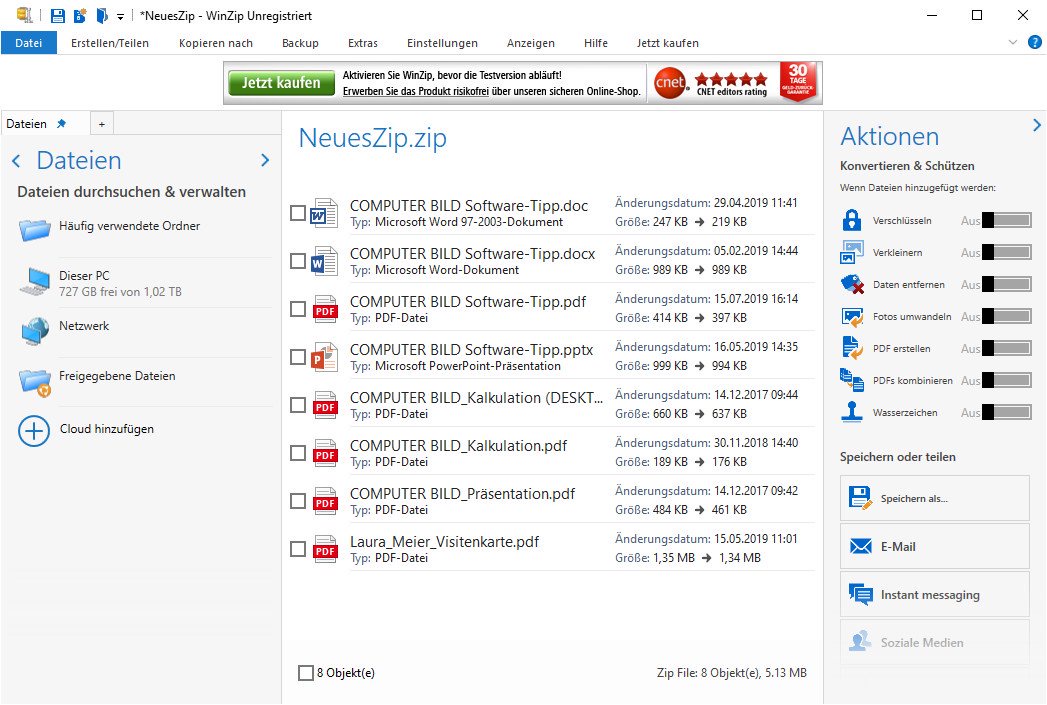
Task: Collapse the Aktionen panel with the chevron
Action: coord(1036,125)
